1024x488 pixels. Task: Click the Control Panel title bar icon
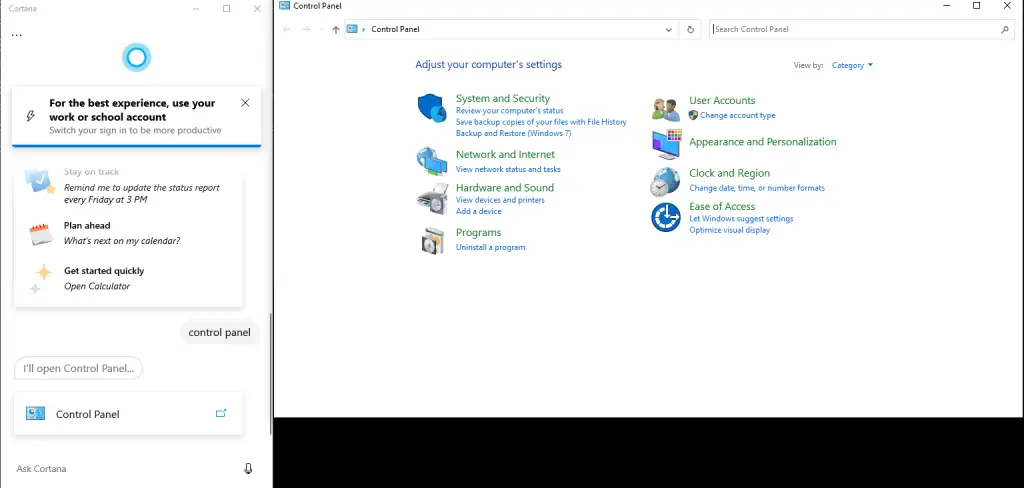pos(284,5)
